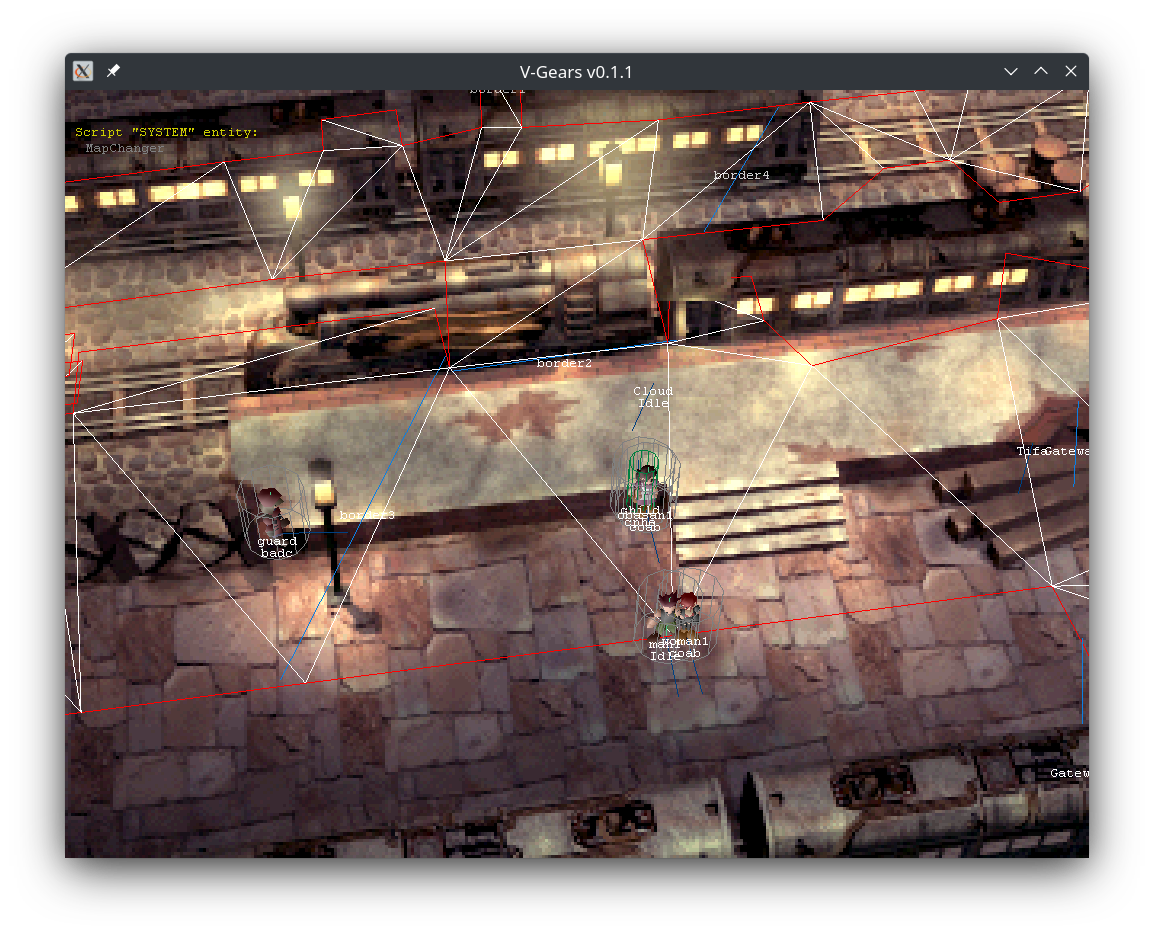
Task: Click the pin window icon
Action: (x=113, y=71)
